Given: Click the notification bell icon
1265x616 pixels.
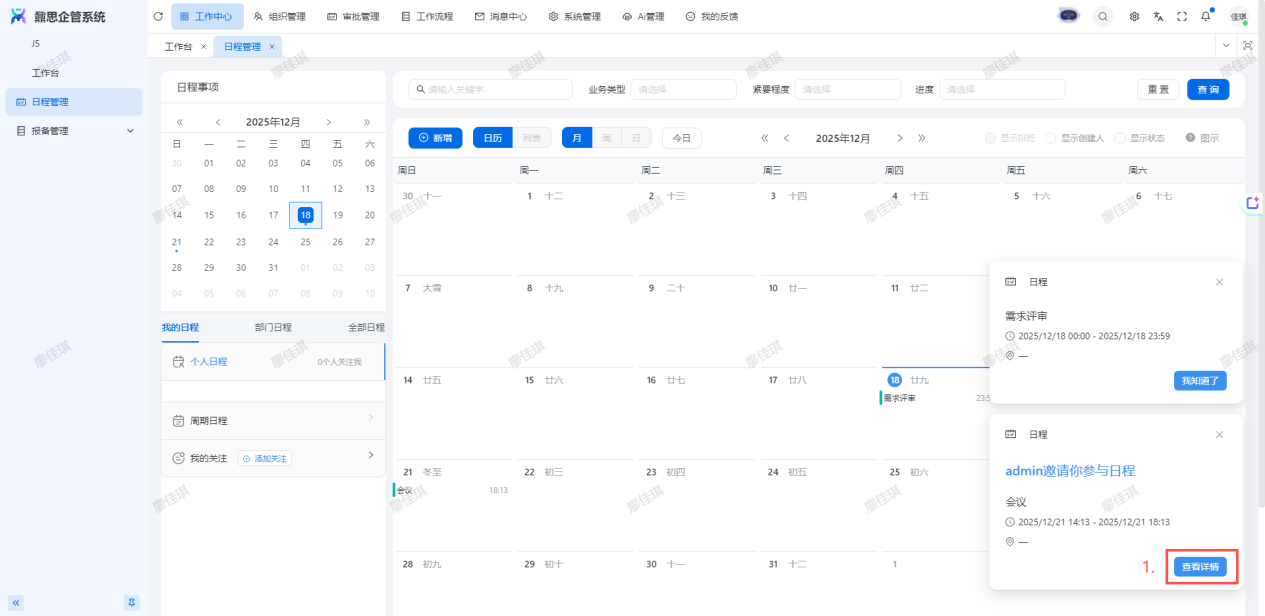Looking at the screenshot, I should tap(1206, 16).
